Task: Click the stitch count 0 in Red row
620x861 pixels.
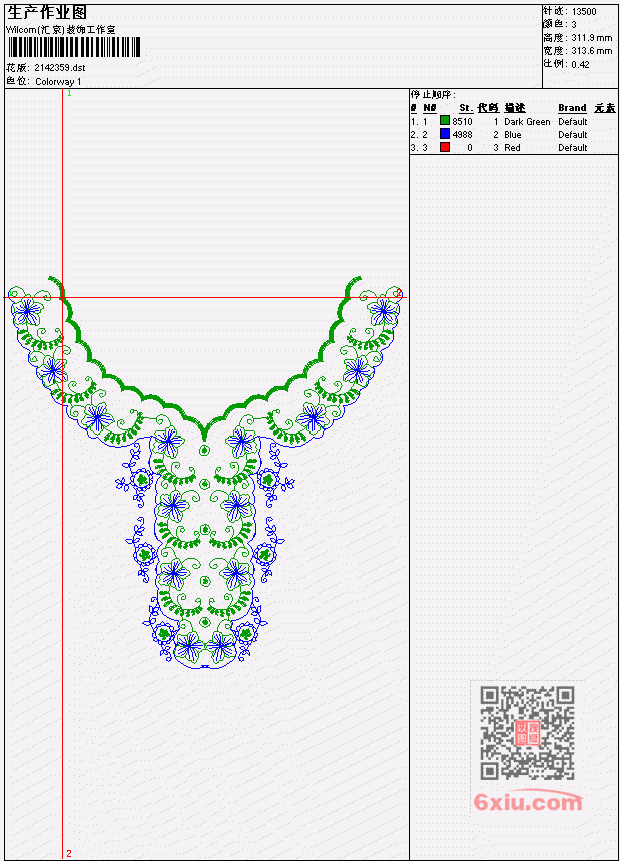Action: 470,148
